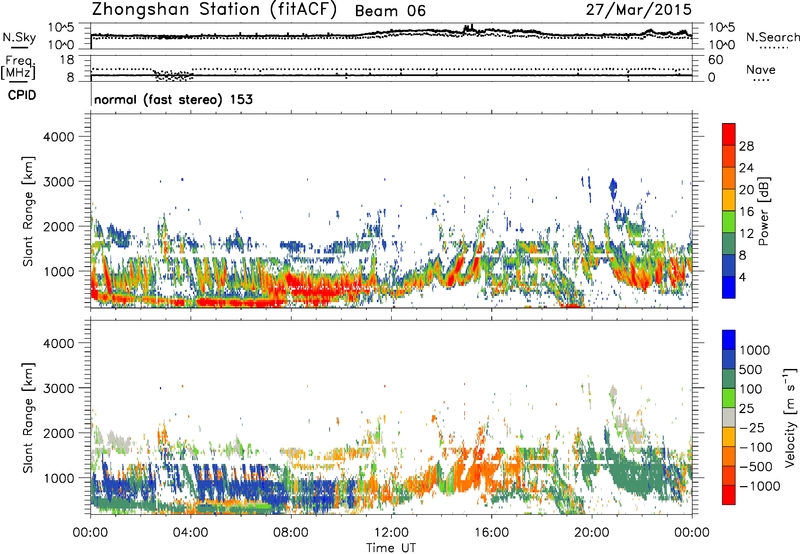The width and height of the screenshot is (800, 554).
Task: Pick the light green 12–16 dB colorbar segment
Action: tap(729, 222)
